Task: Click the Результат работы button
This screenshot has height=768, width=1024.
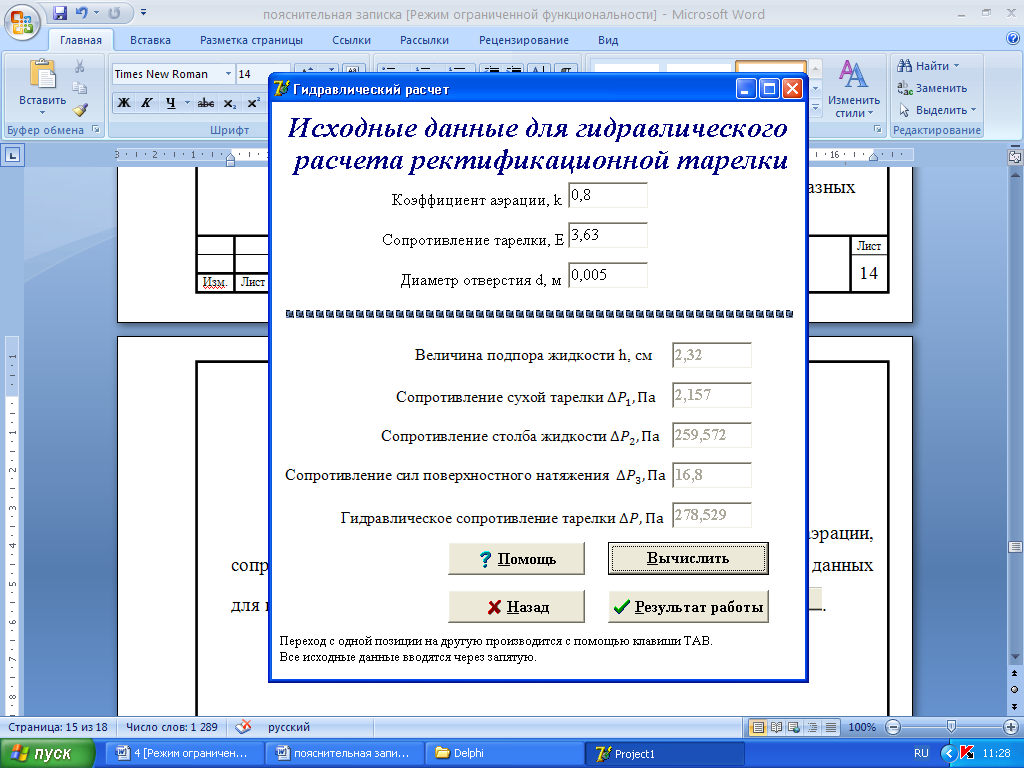Action: [688, 607]
